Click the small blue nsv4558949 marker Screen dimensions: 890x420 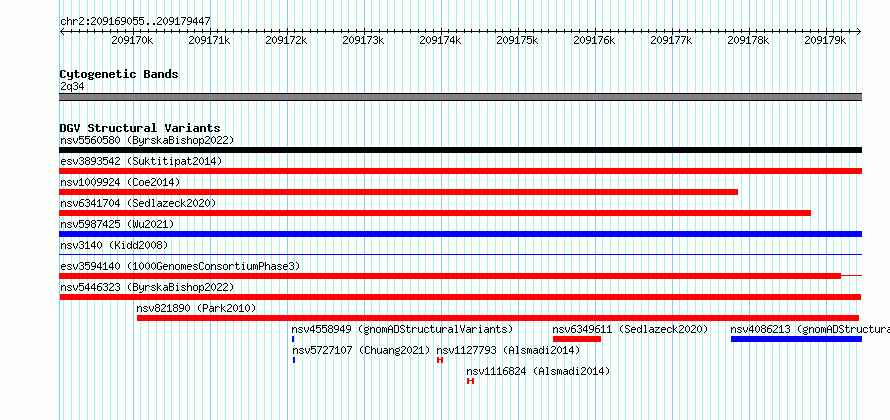(x=293, y=339)
